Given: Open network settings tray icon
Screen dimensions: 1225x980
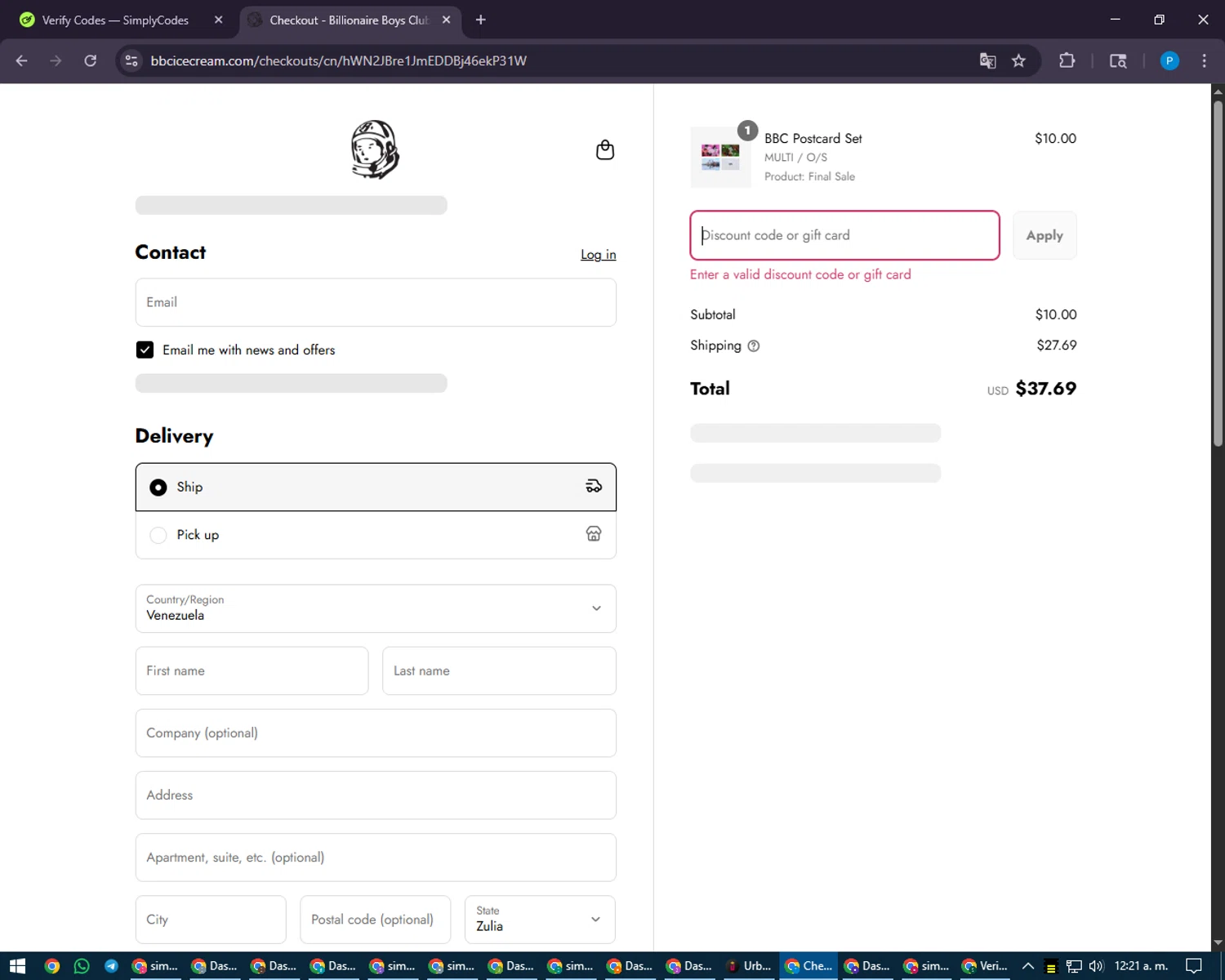Looking at the screenshot, I should click(1074, 966).
